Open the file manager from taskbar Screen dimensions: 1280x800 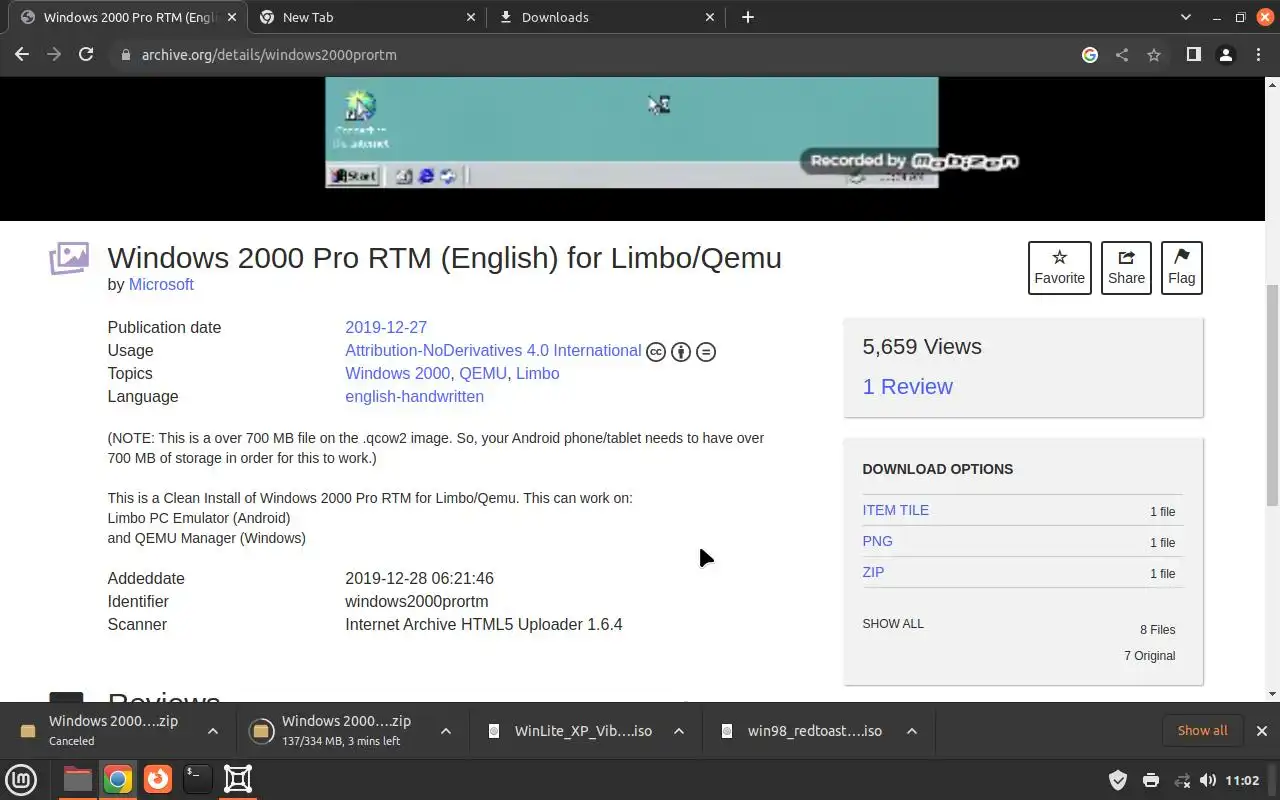(x=77, y=779)
